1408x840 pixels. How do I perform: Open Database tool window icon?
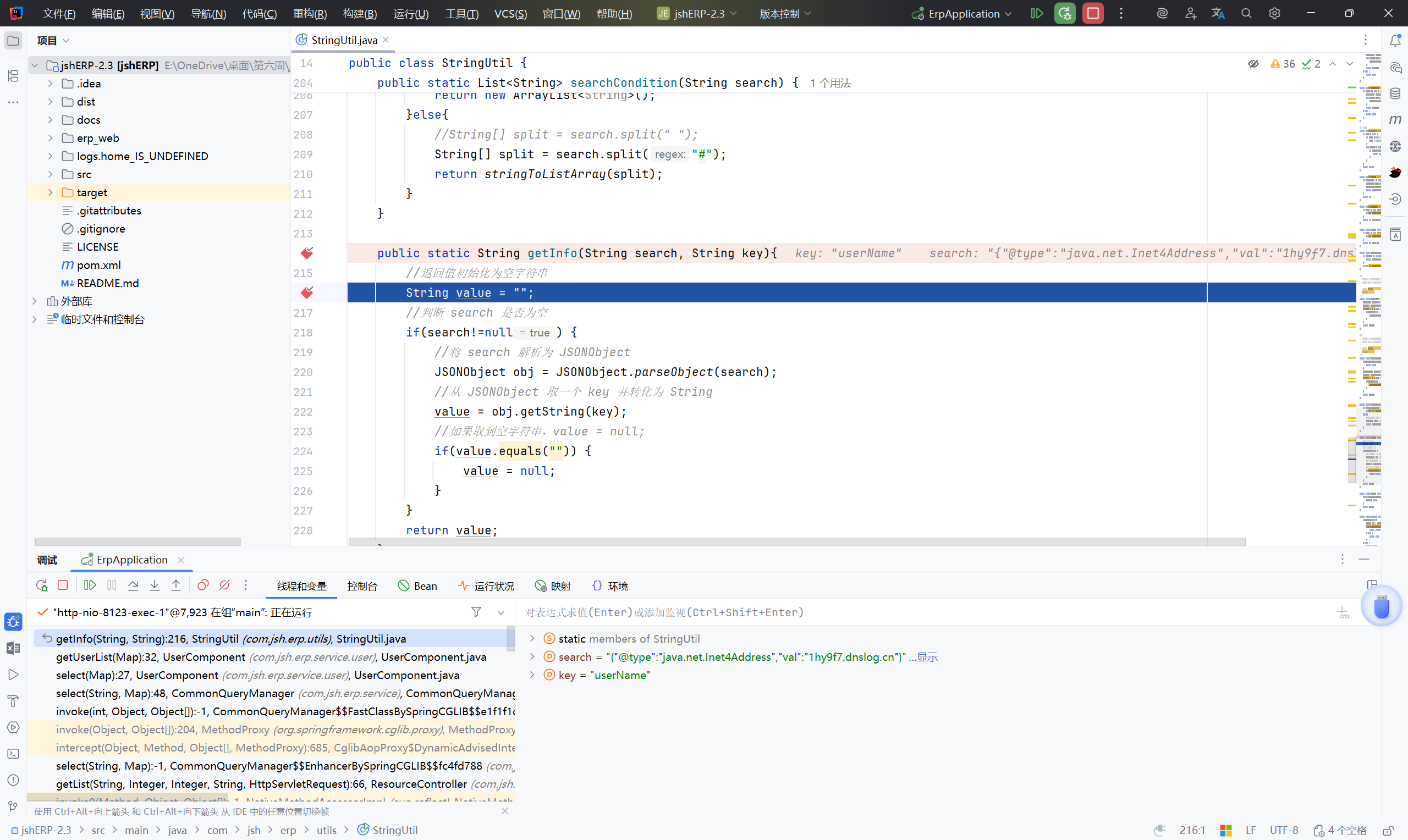coord(1395,93)
